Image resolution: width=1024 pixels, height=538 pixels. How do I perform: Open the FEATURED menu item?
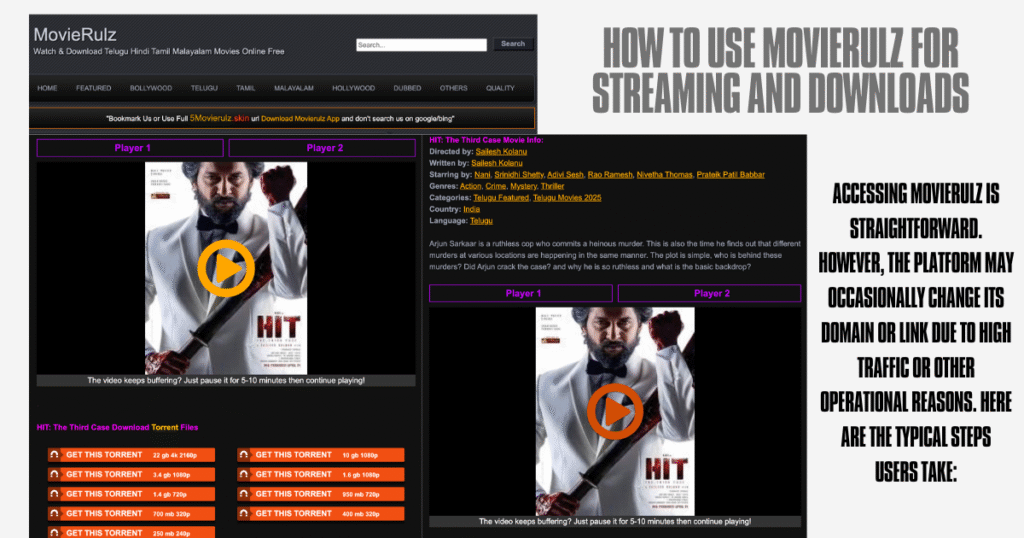(93, 88)
